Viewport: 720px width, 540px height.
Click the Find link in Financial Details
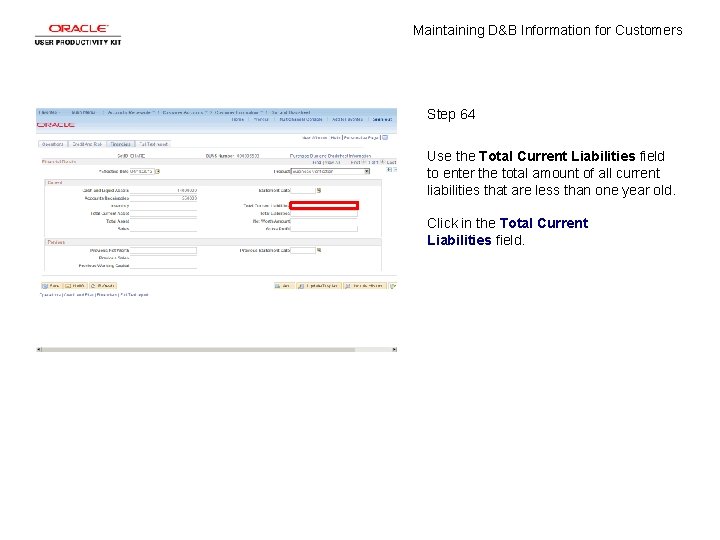(317, 163)
